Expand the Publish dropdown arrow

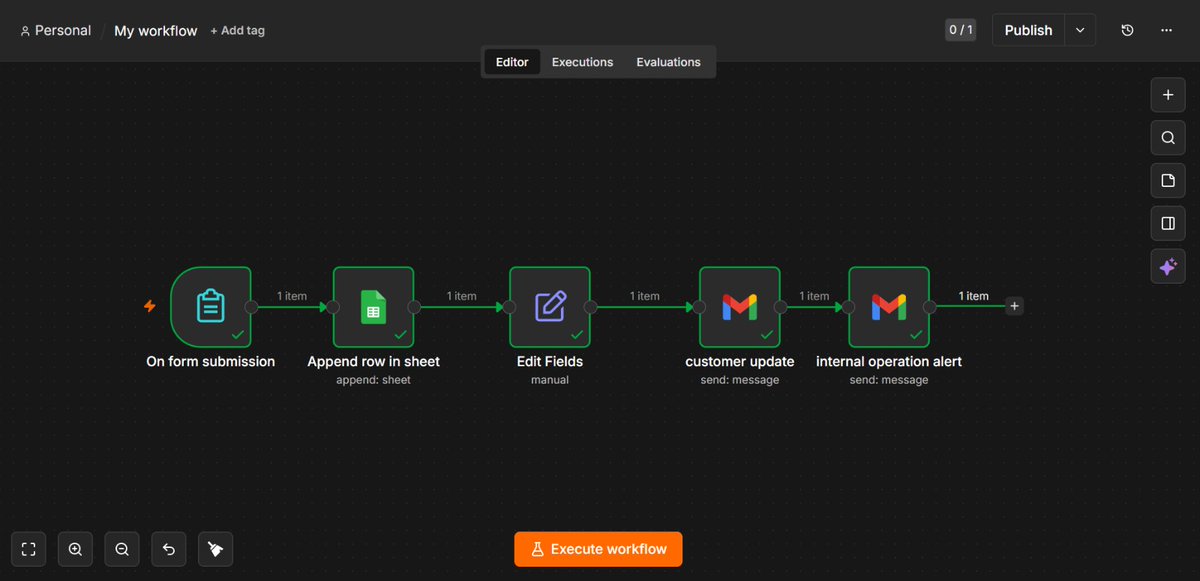[x=1080, y=30]
